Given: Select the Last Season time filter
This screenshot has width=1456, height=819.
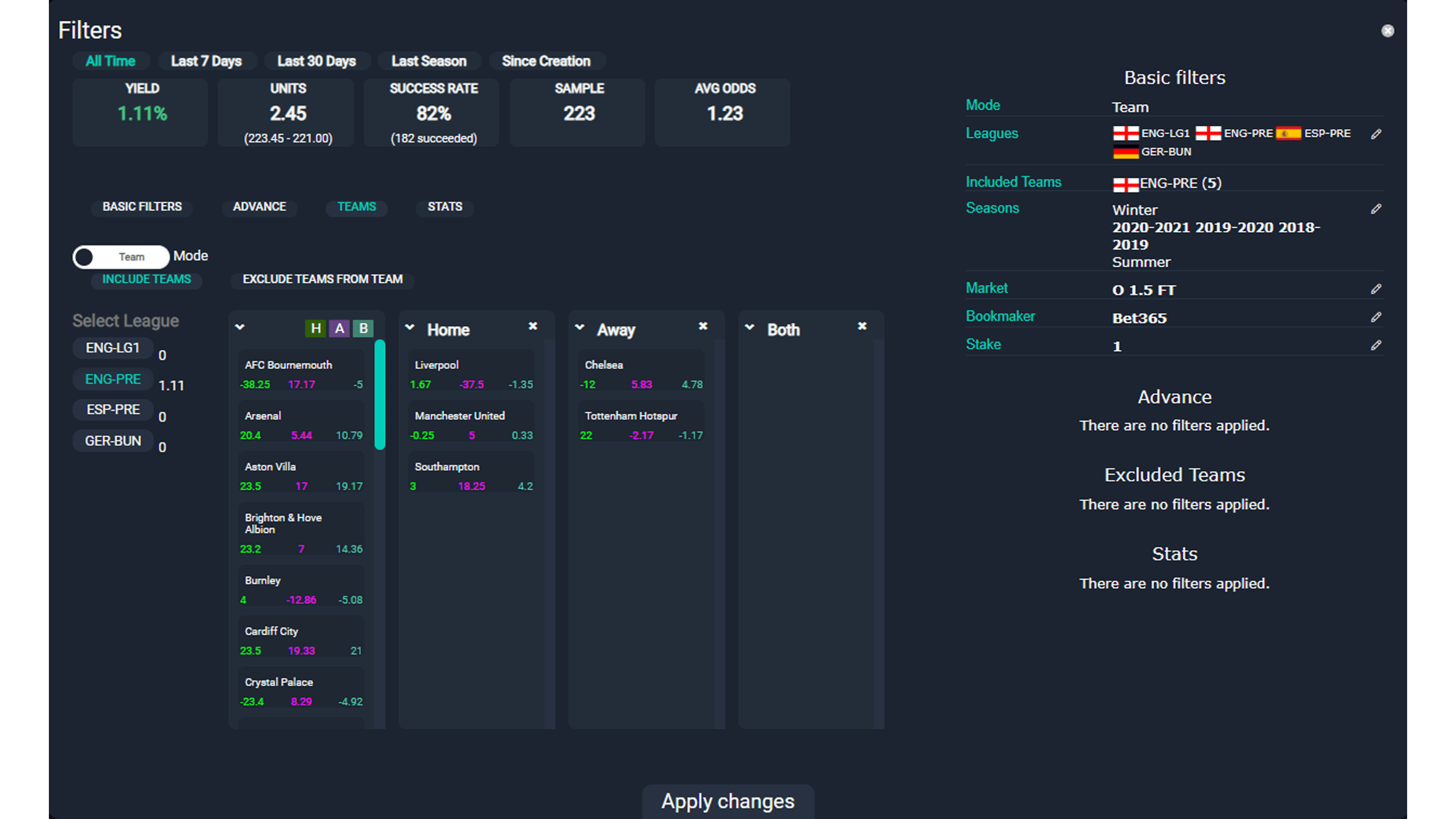Looking at the screenshot, I should 429,61.
